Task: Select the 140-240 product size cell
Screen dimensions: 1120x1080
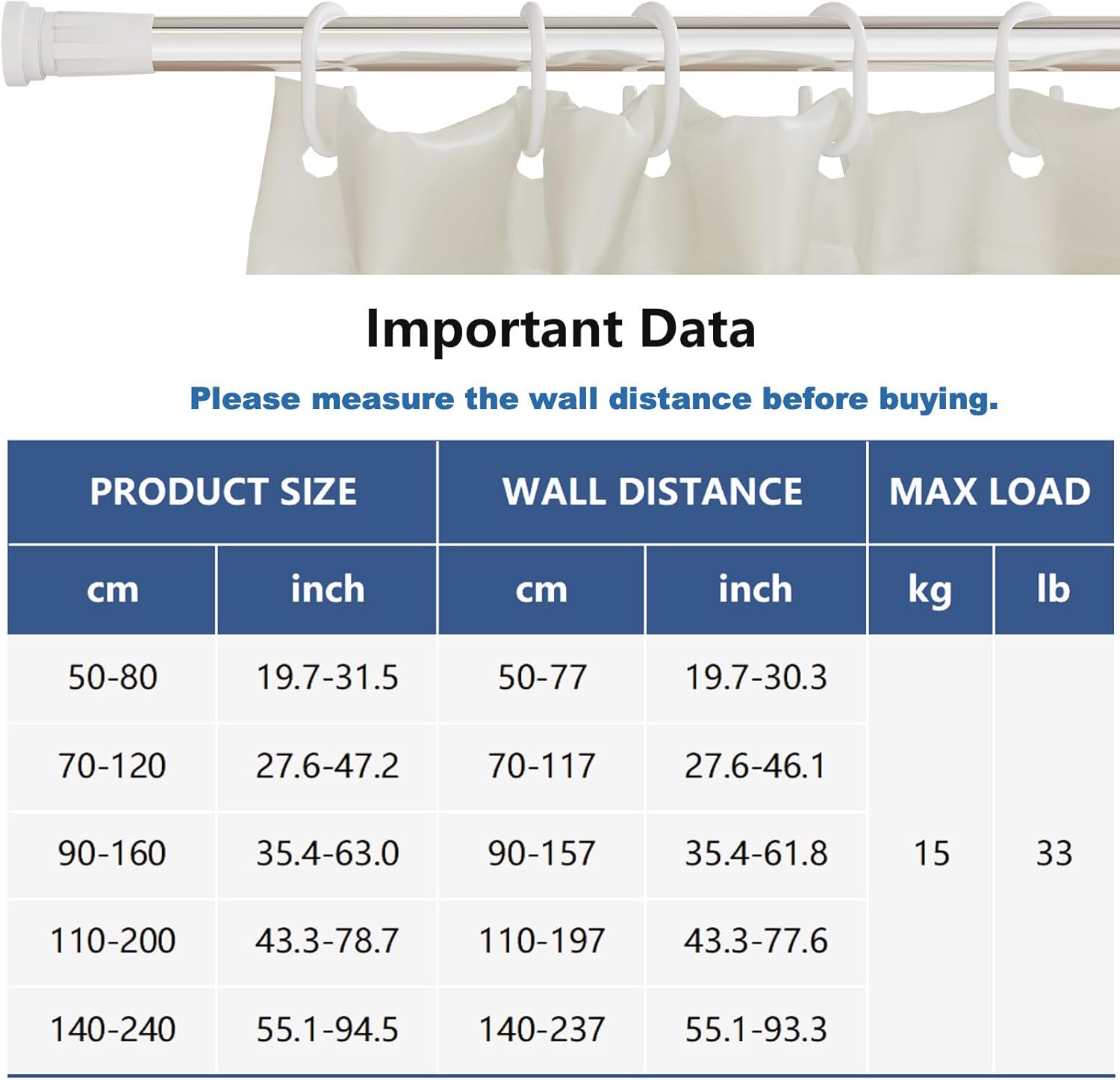Action: (112, 1029)
